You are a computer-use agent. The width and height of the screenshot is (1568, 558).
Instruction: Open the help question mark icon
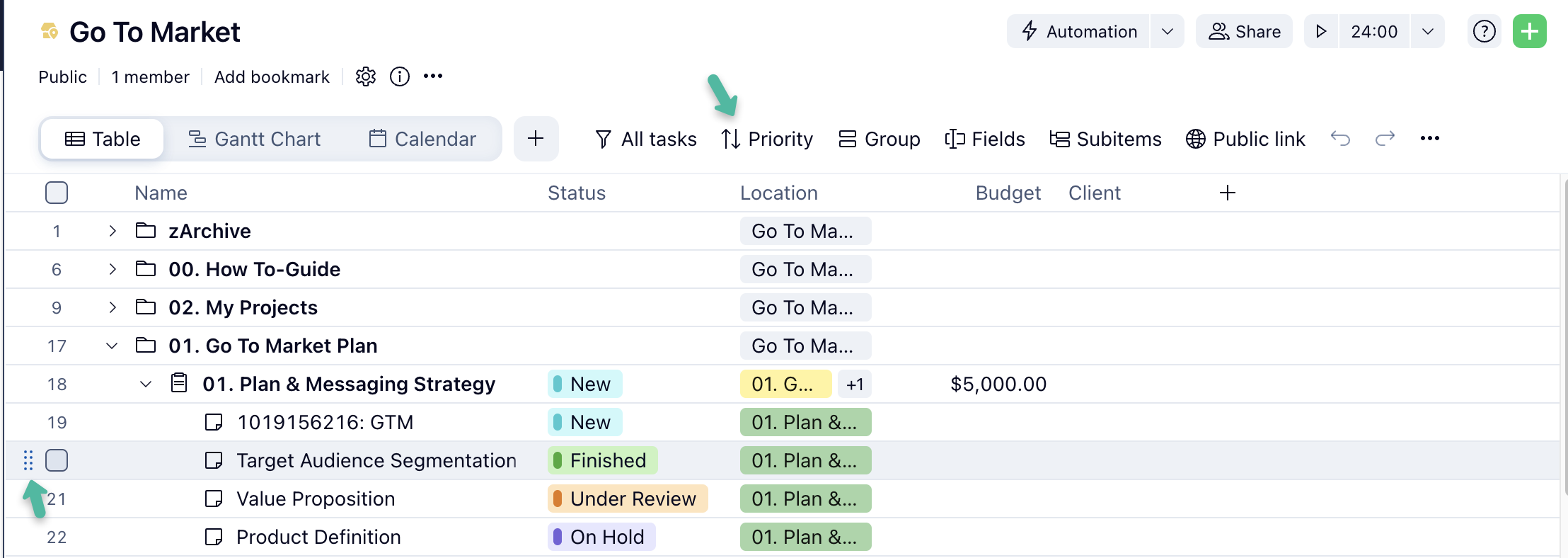coord(1484,32)
